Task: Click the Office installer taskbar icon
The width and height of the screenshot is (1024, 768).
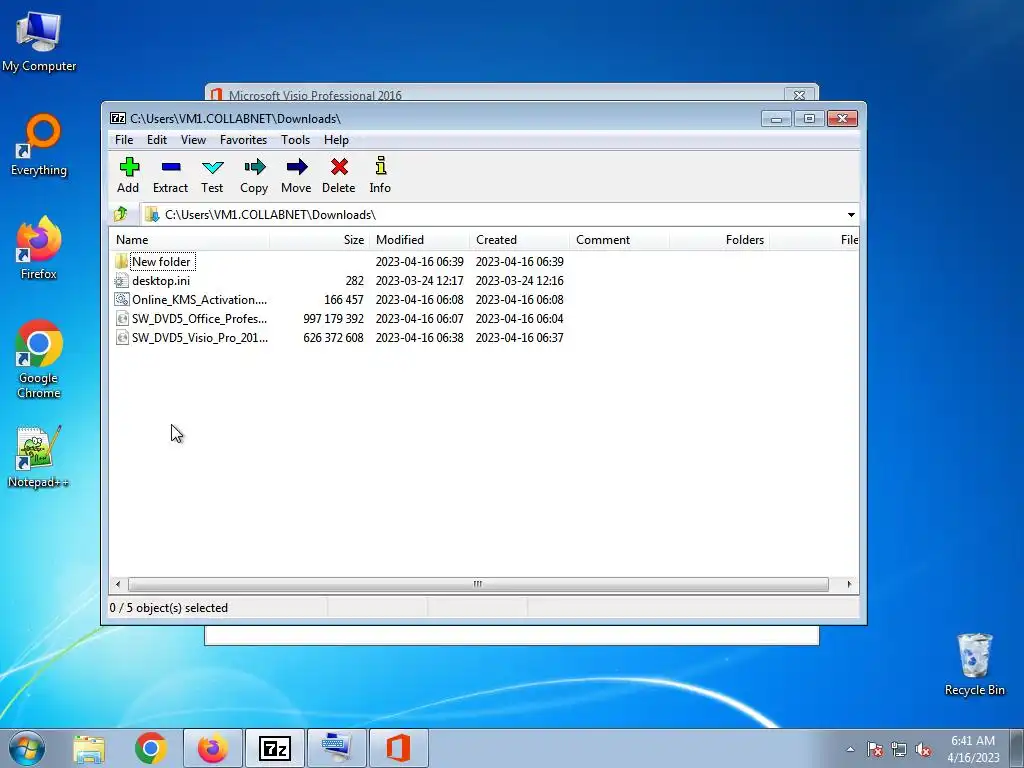Action: [398, 748]
